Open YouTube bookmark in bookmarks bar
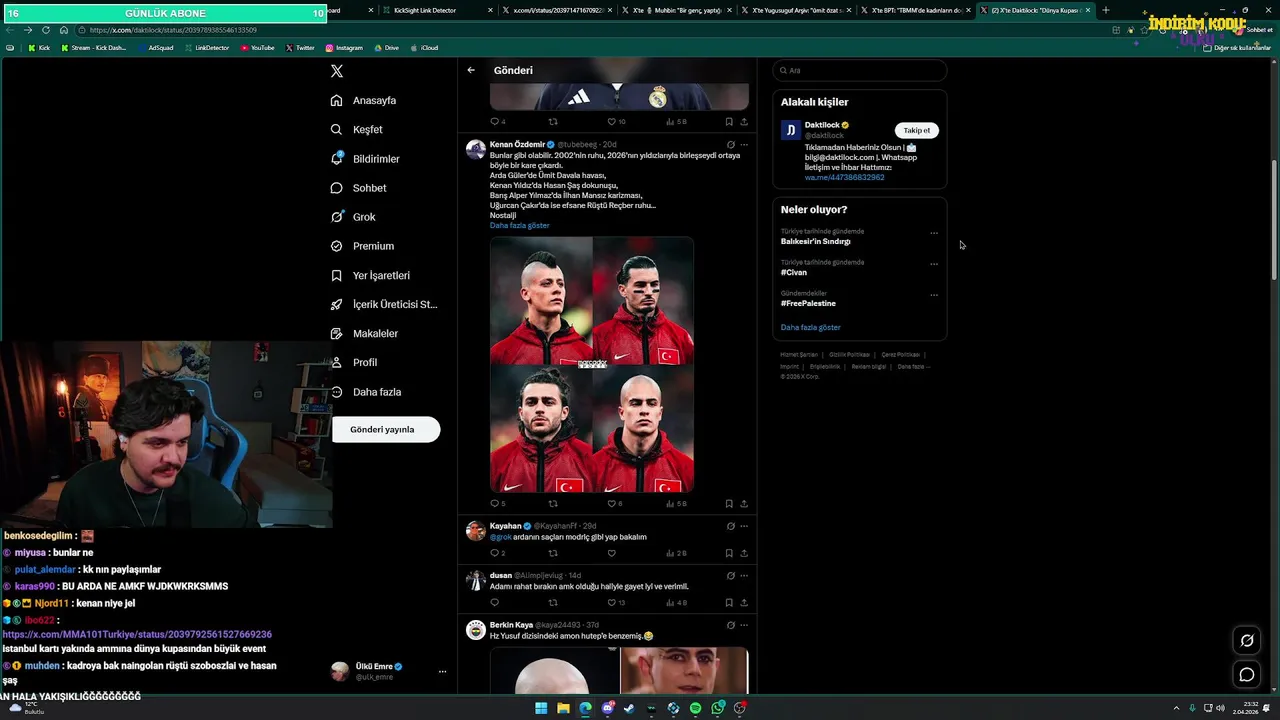 click(x=258, y=48)
